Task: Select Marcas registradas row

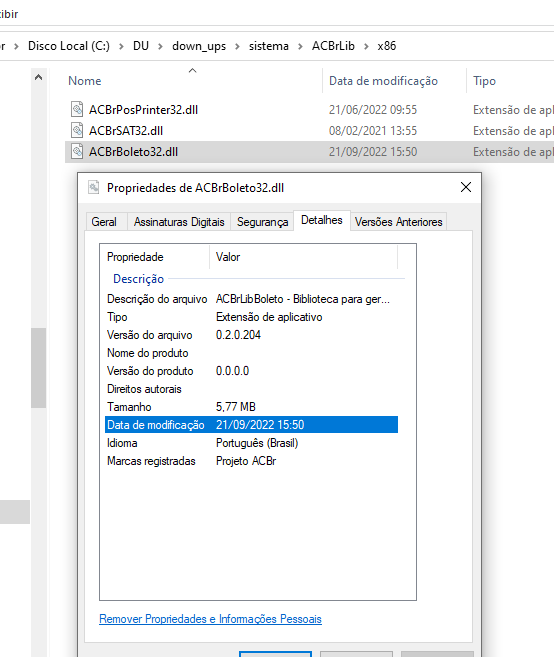Action: [x=251, y=461]
